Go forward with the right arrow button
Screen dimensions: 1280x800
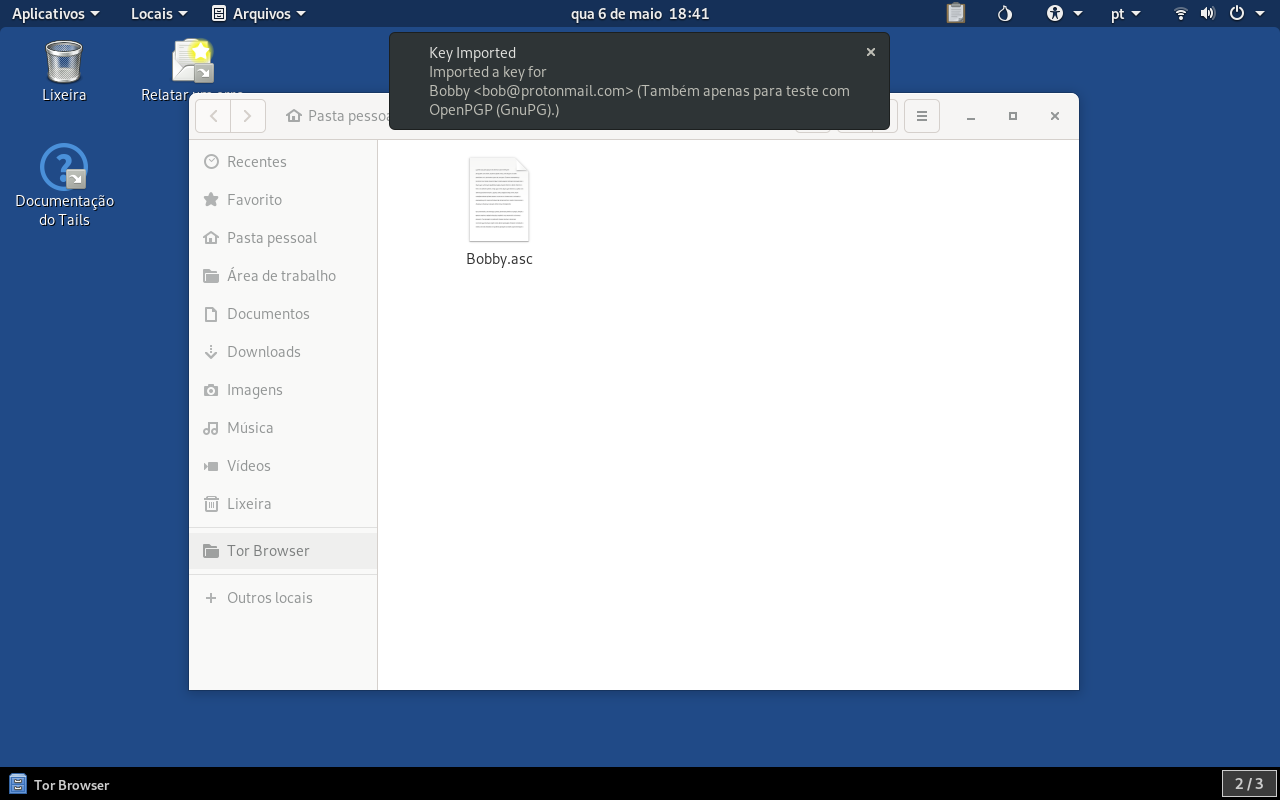coord(248,116)
